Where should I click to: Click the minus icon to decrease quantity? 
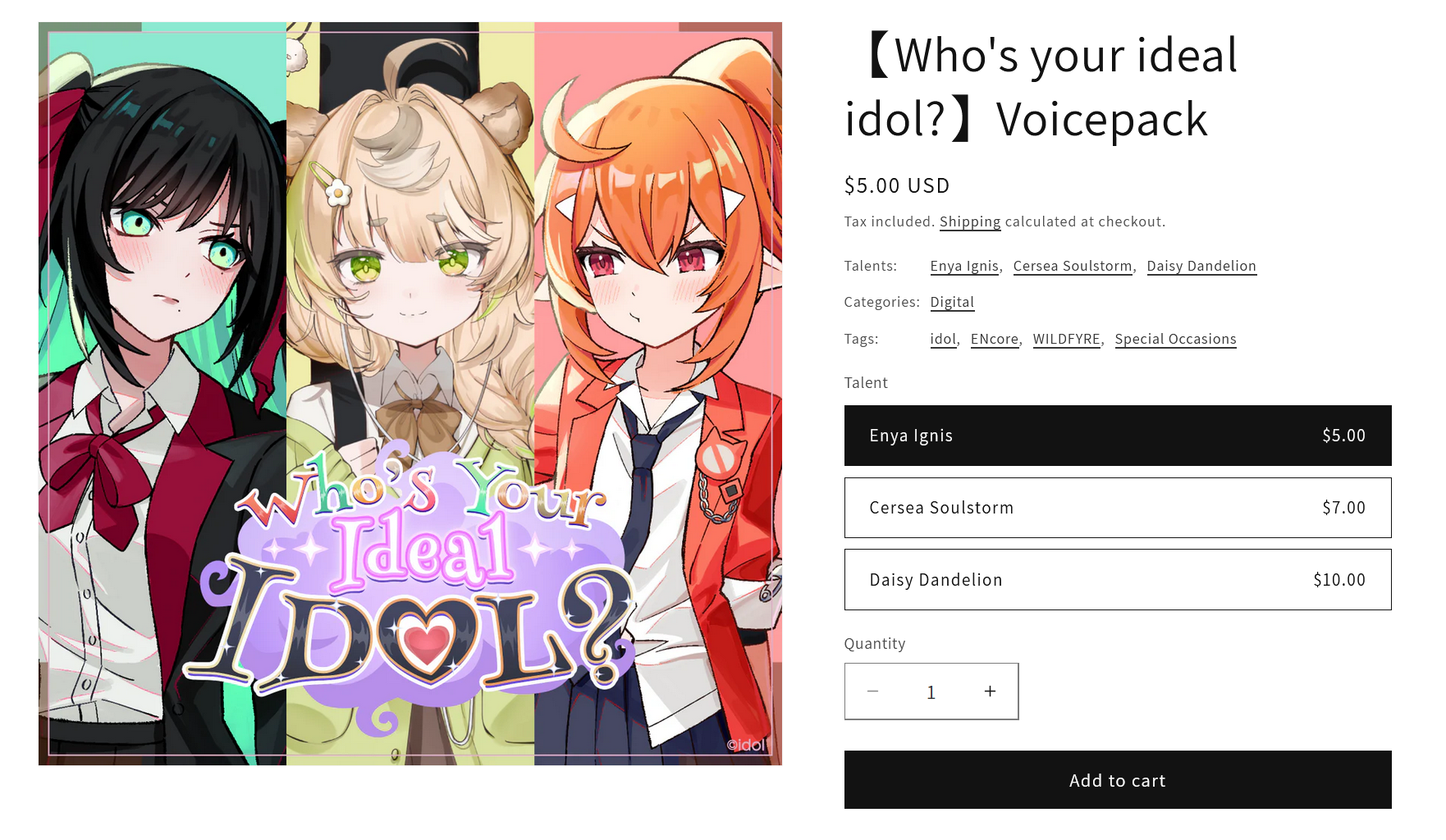872,692
